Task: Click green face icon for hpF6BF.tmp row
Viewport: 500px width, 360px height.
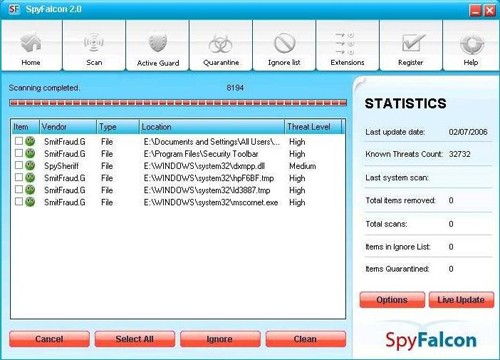Action: (x=30, y=177)
